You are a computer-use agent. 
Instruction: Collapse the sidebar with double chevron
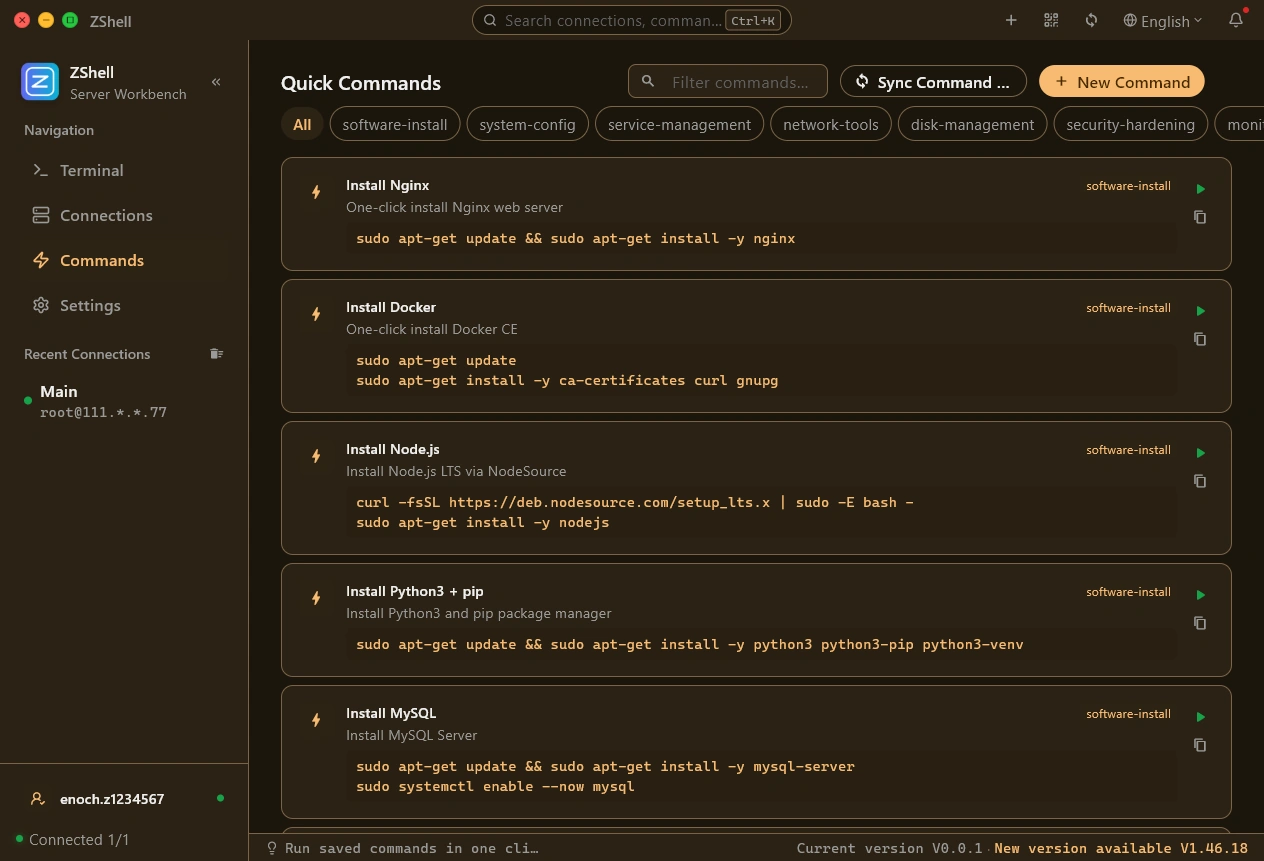point(216,82)
